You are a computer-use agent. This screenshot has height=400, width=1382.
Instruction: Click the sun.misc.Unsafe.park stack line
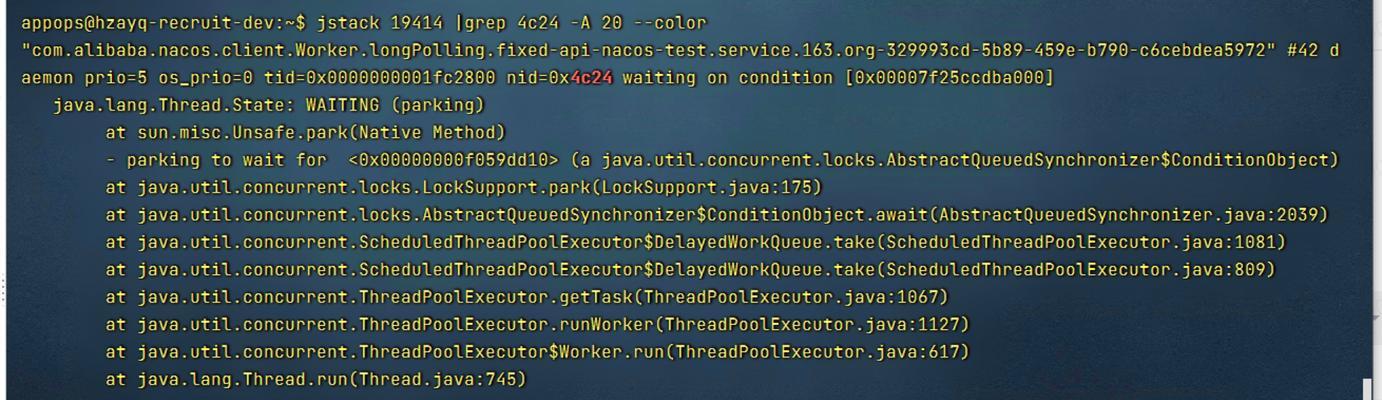306,132
